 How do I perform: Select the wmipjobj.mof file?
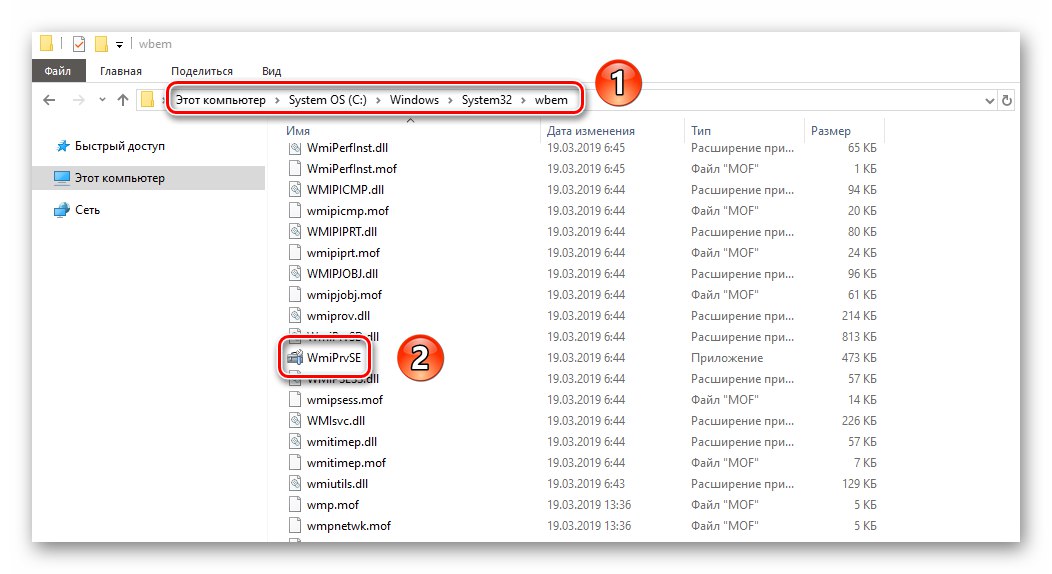pyautogui.click(x=344, y=295)
